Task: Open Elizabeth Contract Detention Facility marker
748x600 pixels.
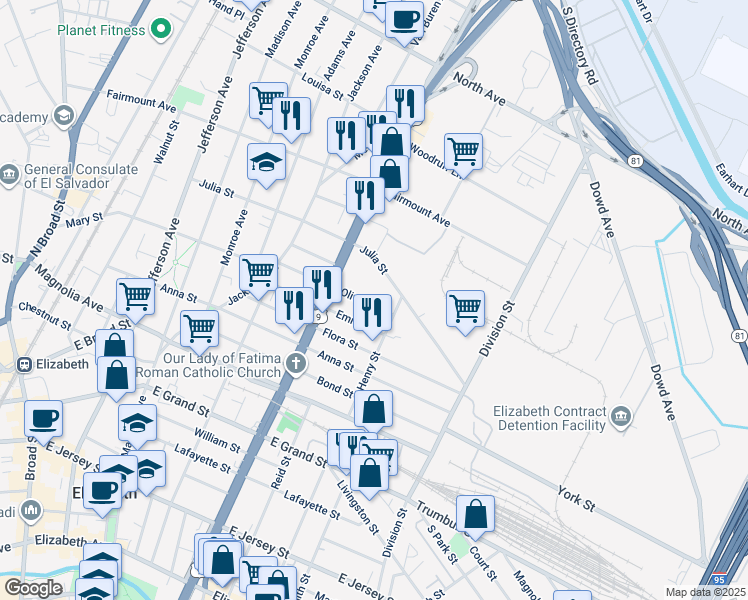Action: pyautogui.click(x=622, y=418)
